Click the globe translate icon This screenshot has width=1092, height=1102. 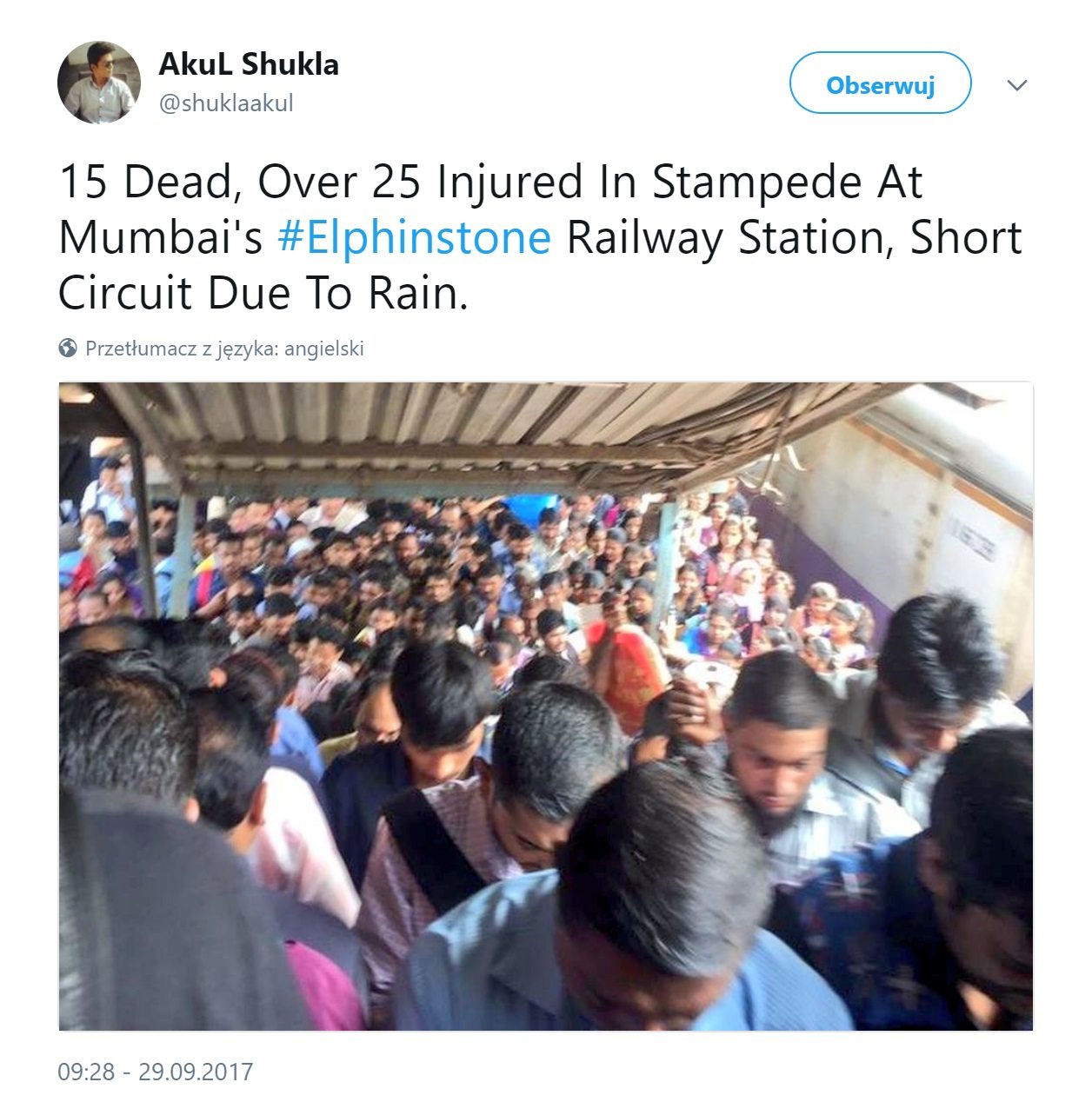click(x=68, y=349)
